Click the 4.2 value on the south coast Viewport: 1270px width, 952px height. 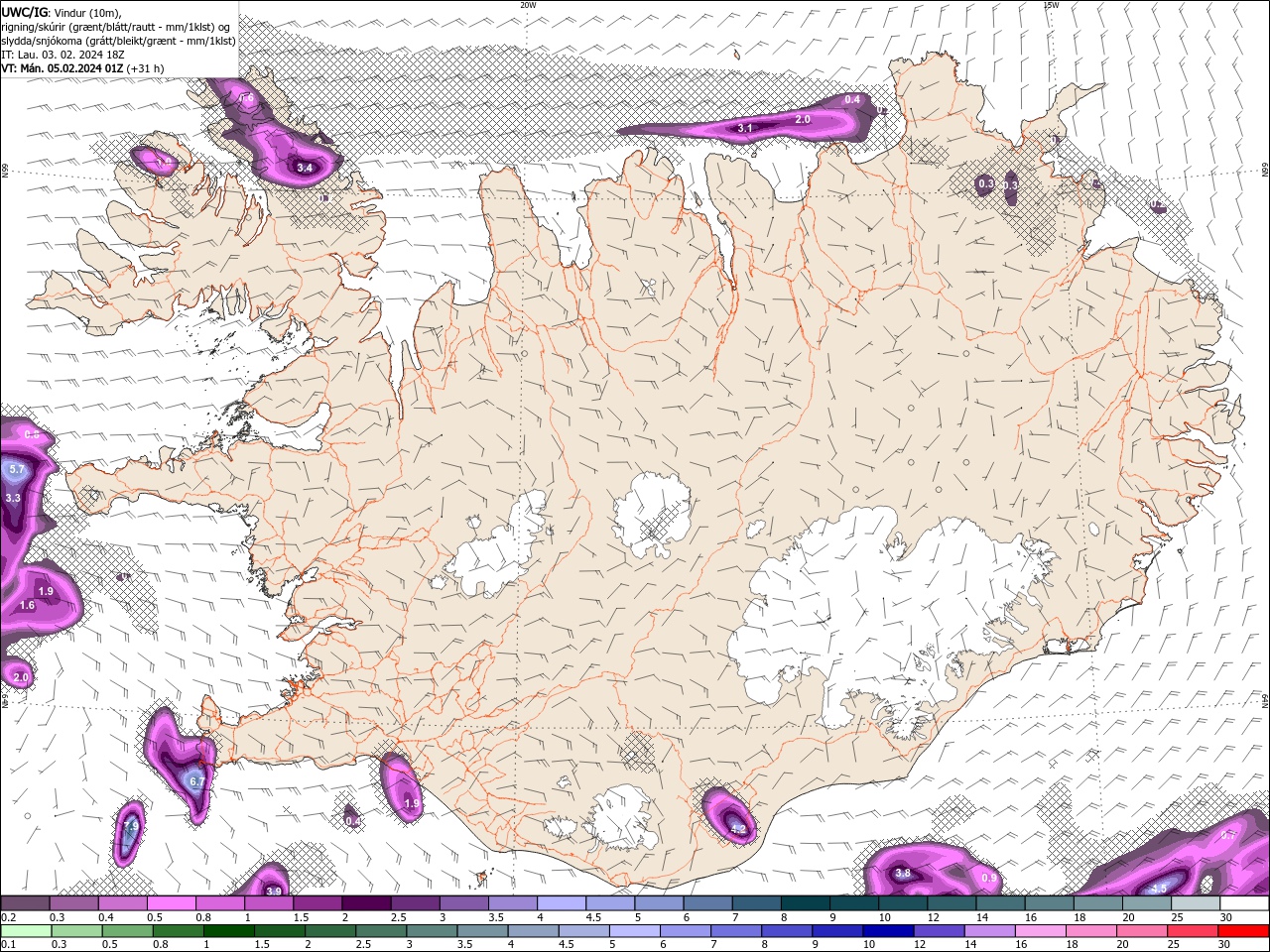click(738, 829)
